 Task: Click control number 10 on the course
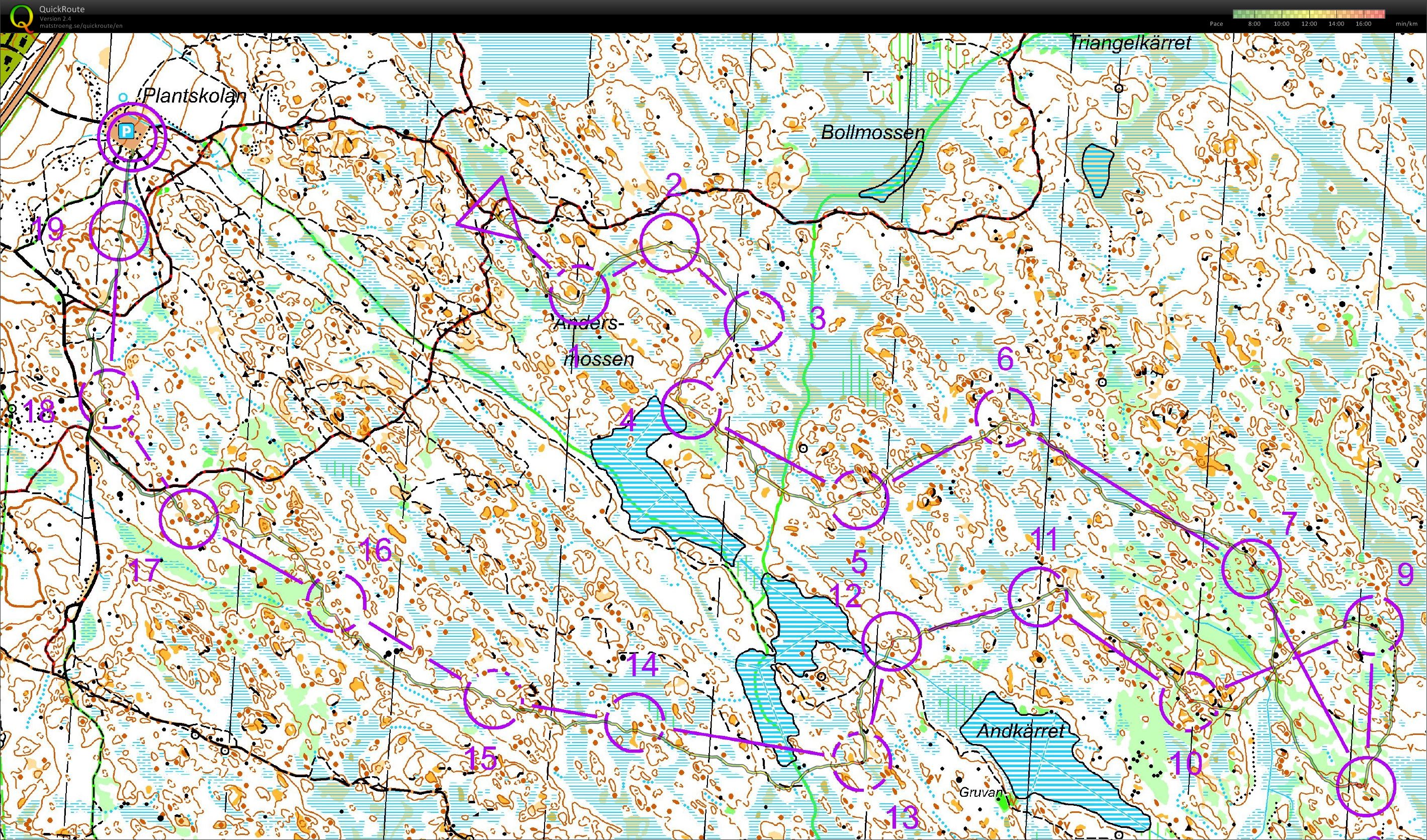[1185, 764]
